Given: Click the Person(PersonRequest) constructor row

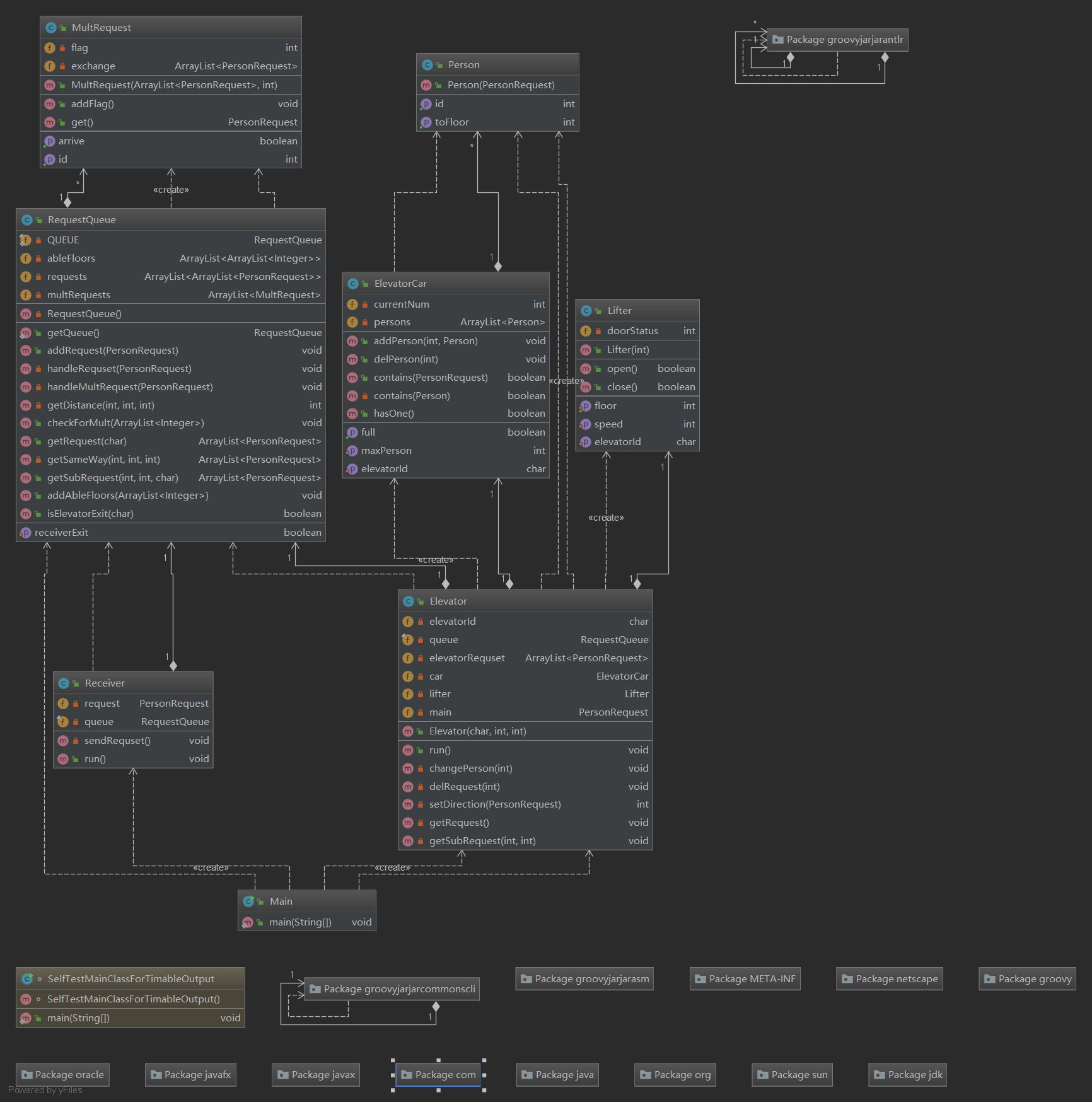Looking at the screenshot, I should (x=497, y=85).
